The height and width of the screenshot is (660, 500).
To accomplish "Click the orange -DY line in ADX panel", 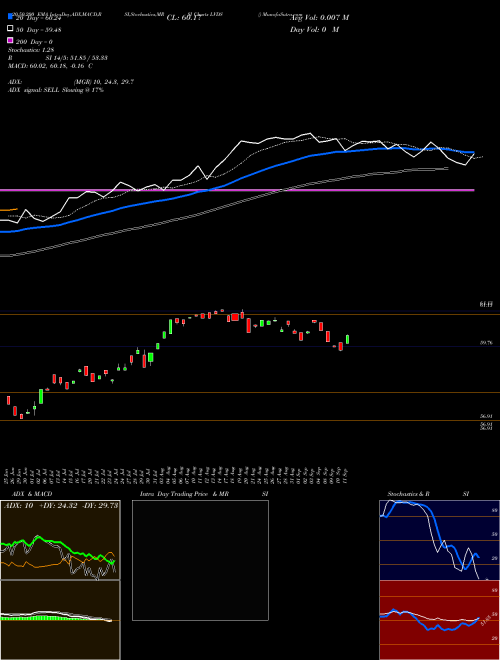I will 42,564.
